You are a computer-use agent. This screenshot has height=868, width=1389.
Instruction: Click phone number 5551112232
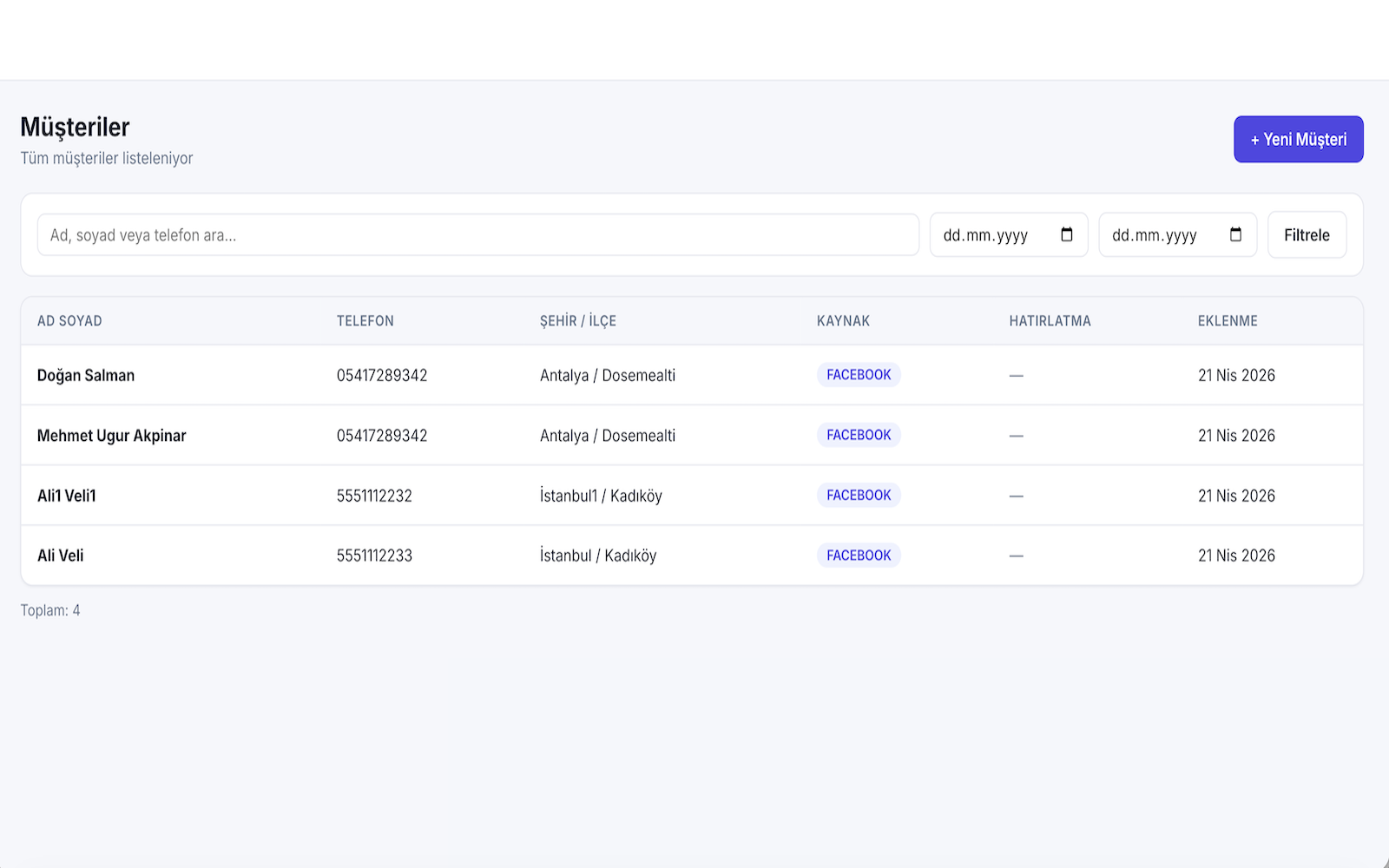click(x=374, y=496)
